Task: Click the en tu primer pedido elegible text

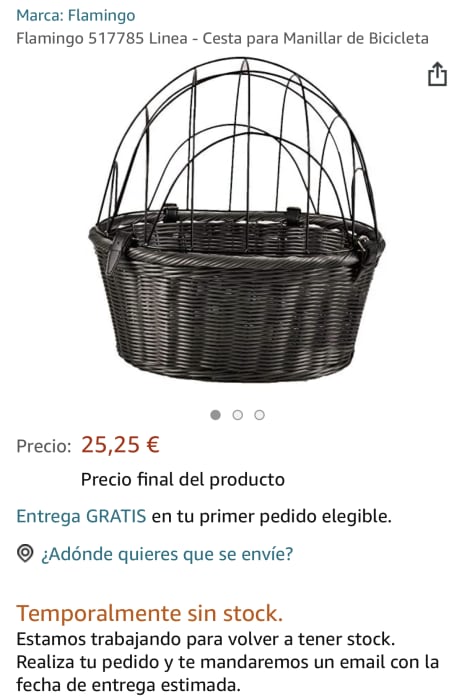Action: point(272,516)
